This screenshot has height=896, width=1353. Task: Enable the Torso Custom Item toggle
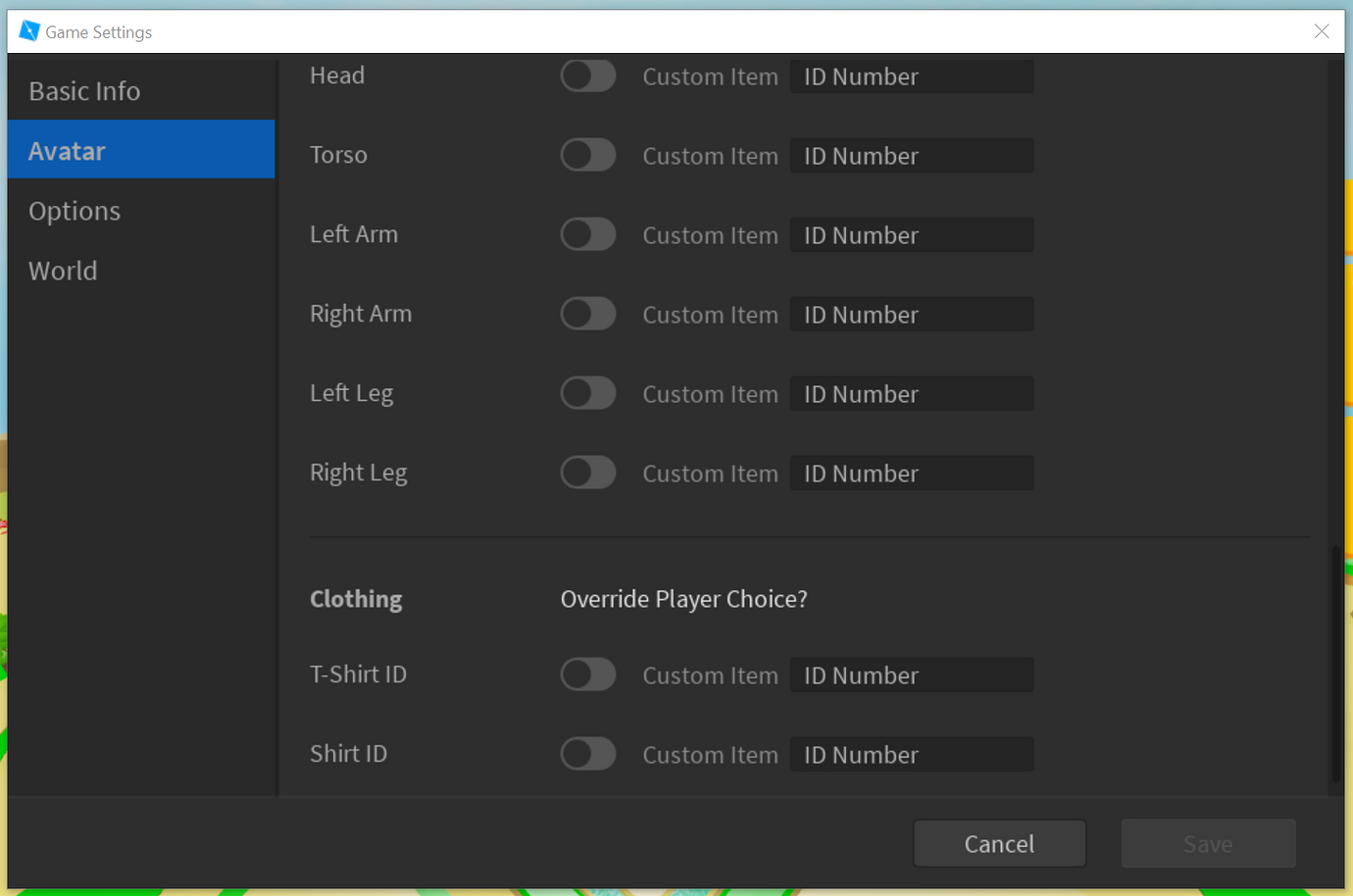click(587, 155)
